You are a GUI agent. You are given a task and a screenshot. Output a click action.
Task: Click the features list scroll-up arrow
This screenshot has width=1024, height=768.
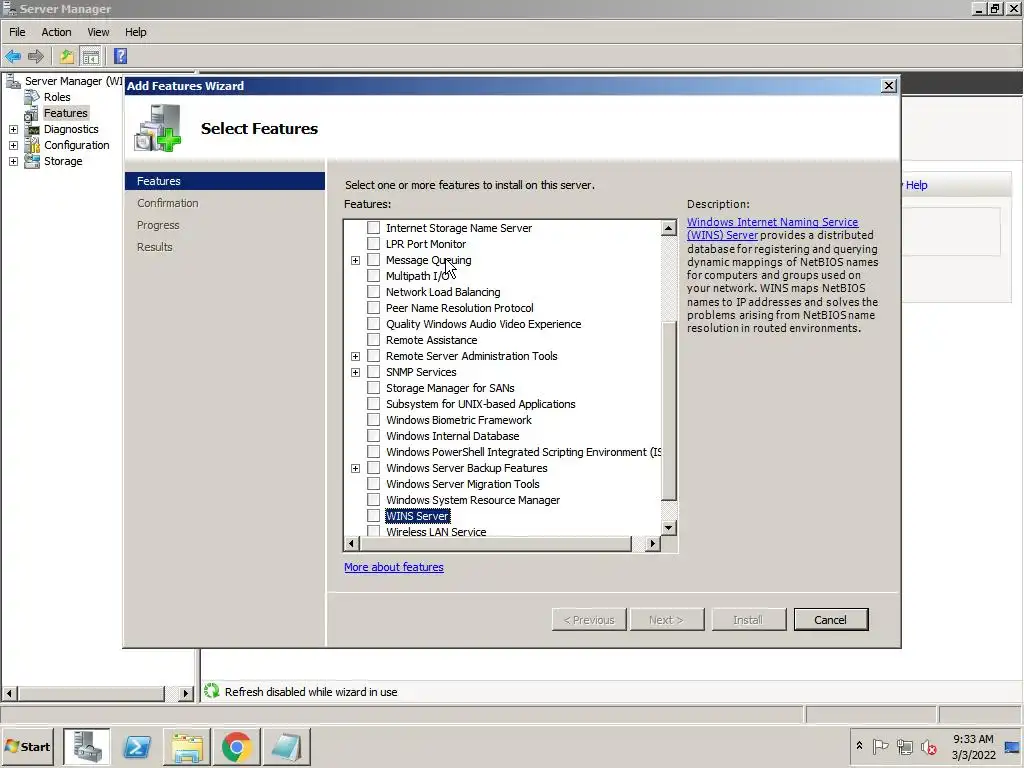pos(668,228)
